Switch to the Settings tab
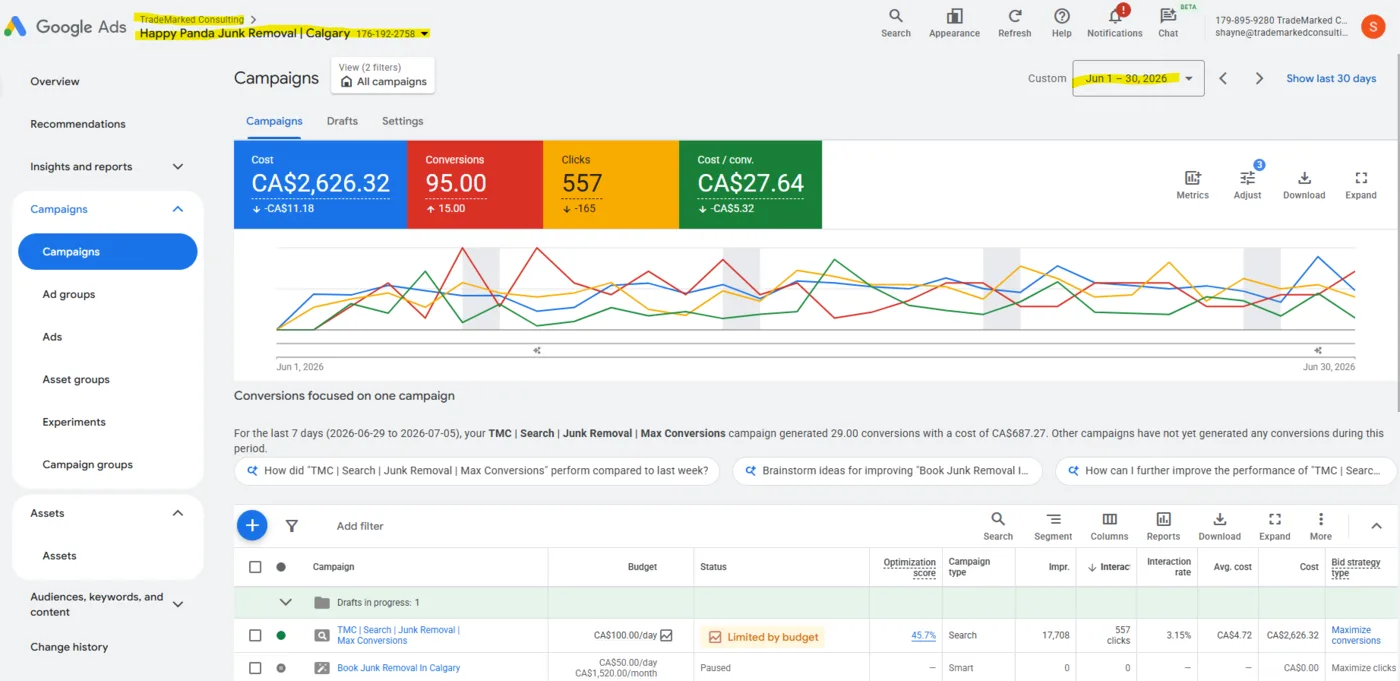 click(402, 121)
